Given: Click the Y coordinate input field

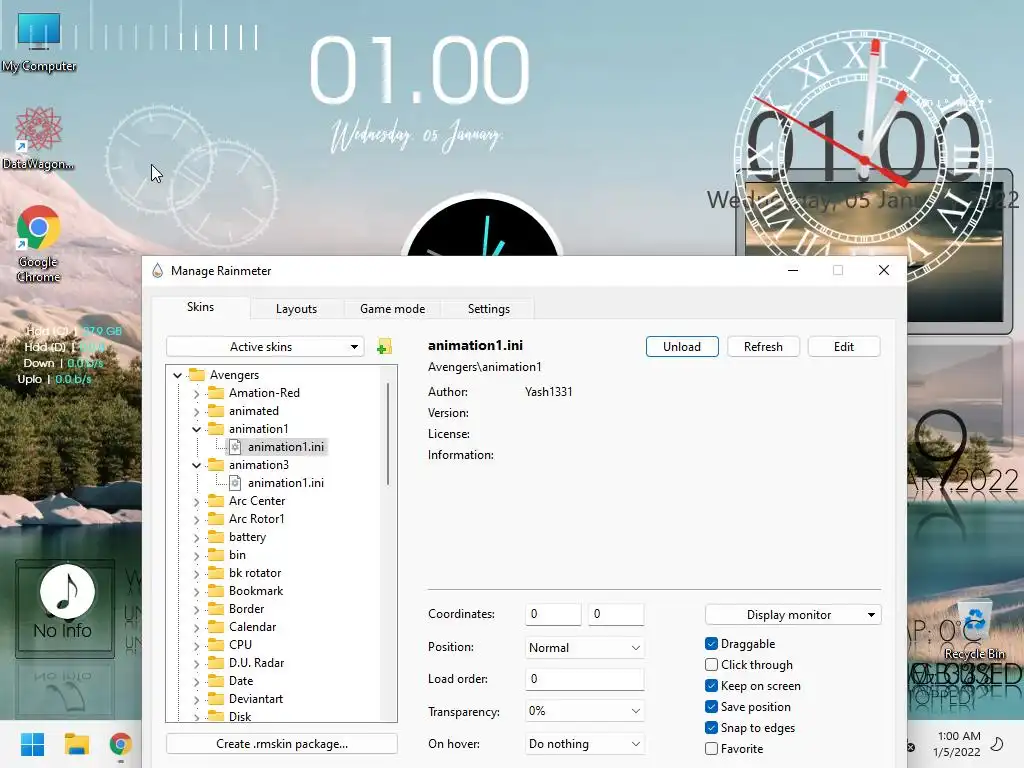Looking at the screenshot, I should [616, 614].
